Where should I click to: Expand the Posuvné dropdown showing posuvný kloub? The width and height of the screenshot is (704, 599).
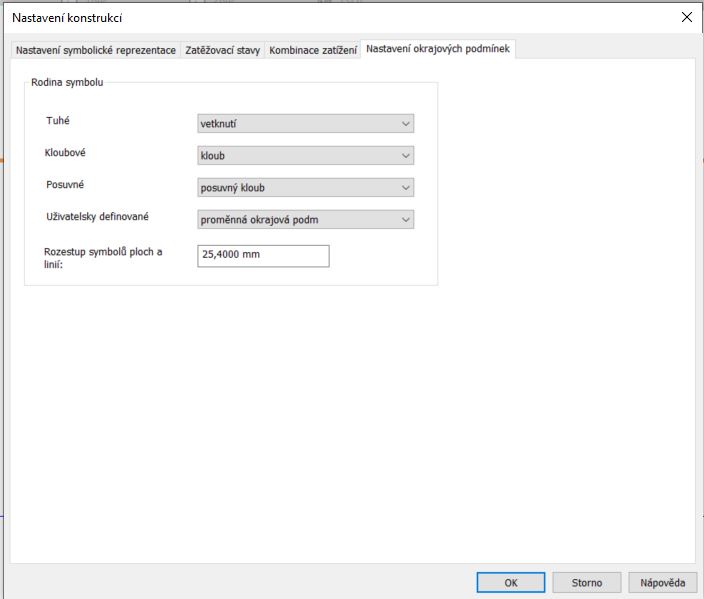click(x=306, y=187)
